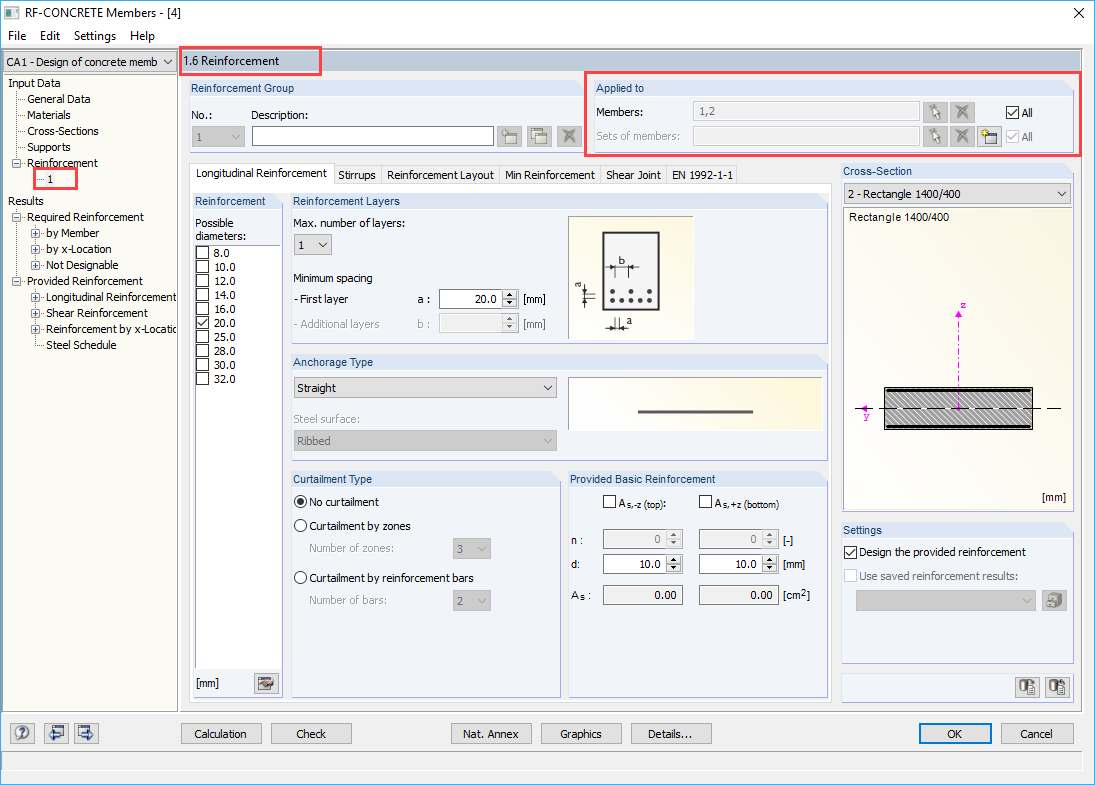Click the Nat. Annex button

tap(491, 734)
